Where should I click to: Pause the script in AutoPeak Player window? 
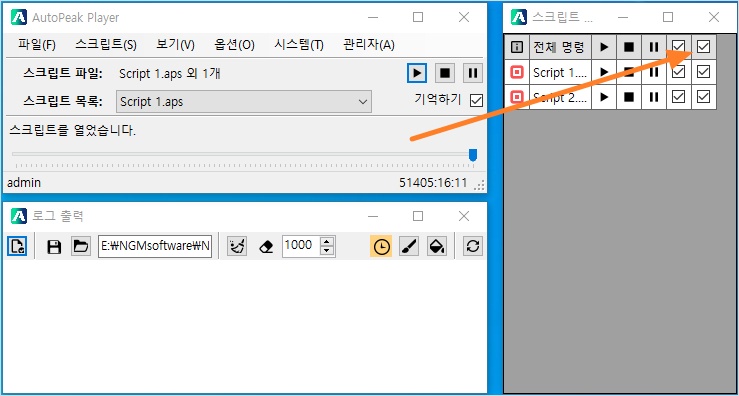473,73
